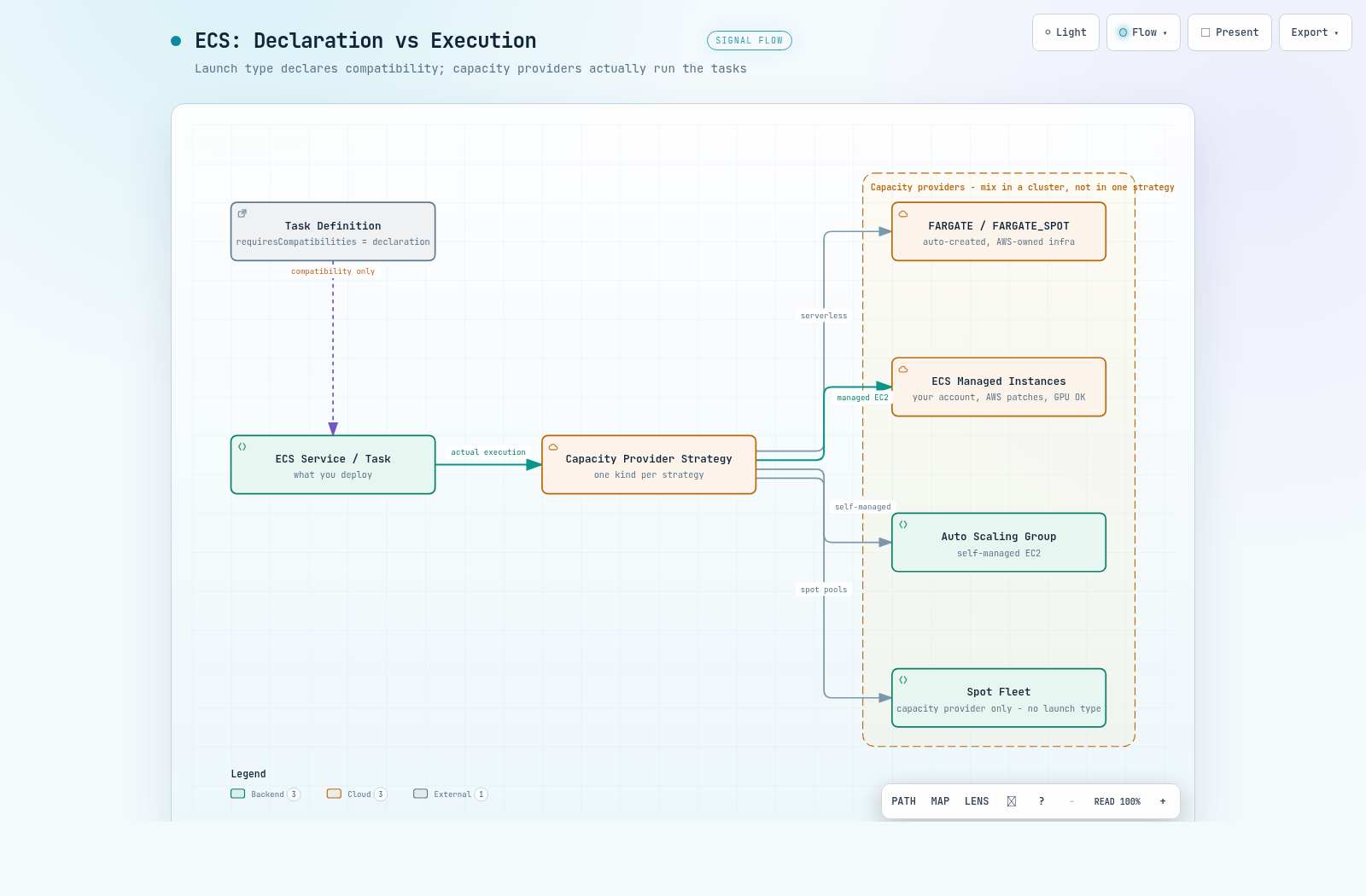
Task: Click the cloud icon on ECS Managed Instances node
Action: (x=903, y=369)
